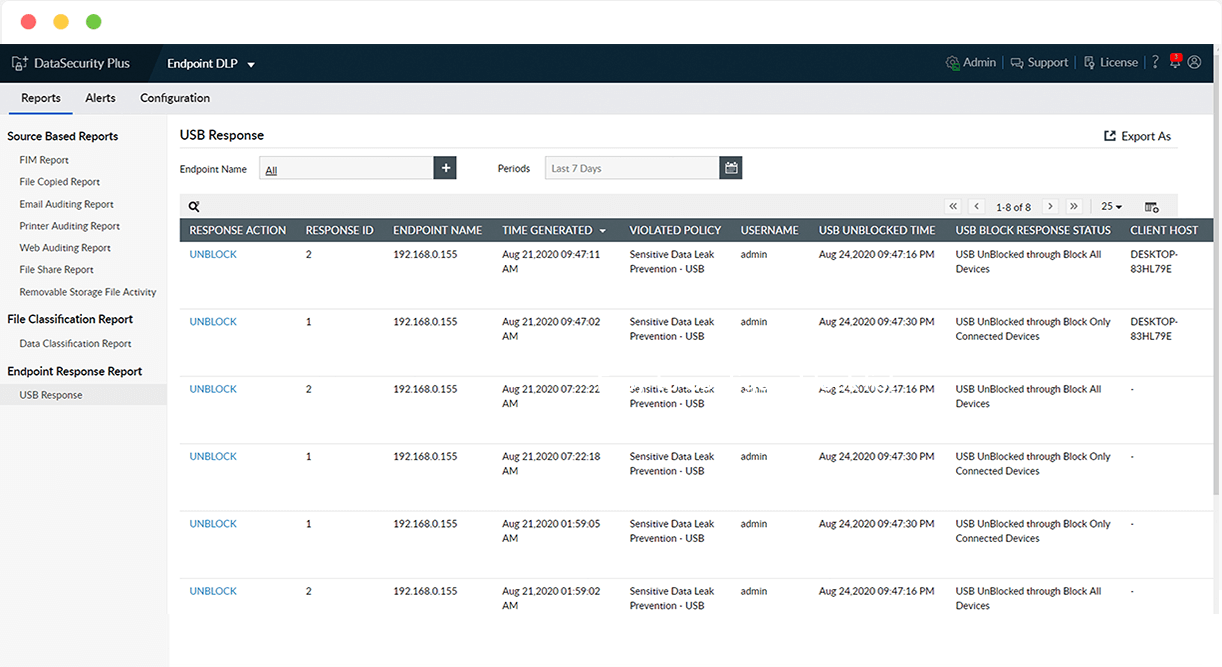The width and height of the screenshot is (1222, 667).
Task: Click the ENDPOINT NAME column header
Action: pos(438,230)
